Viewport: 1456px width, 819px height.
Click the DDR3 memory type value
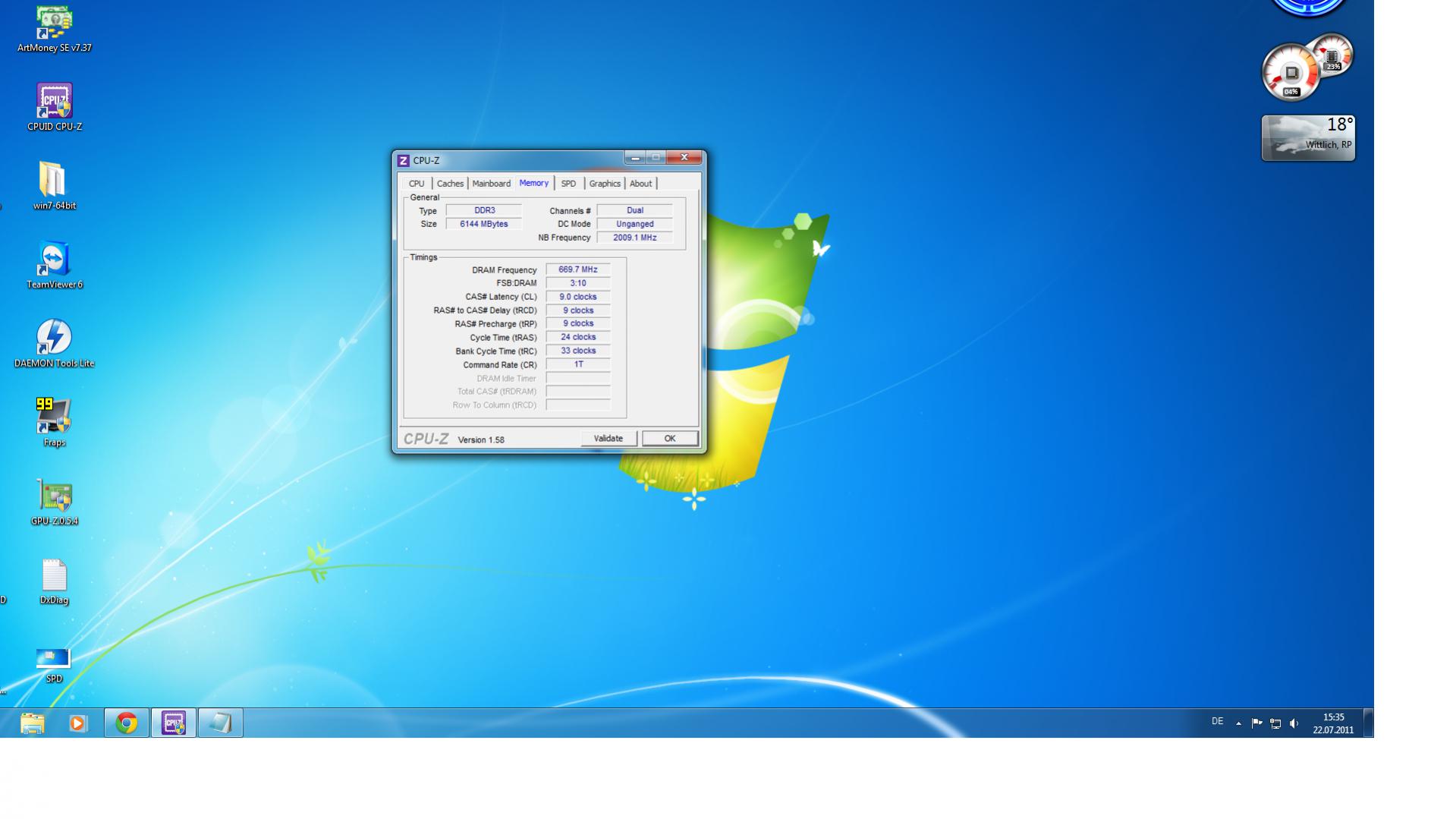point(484,210)
